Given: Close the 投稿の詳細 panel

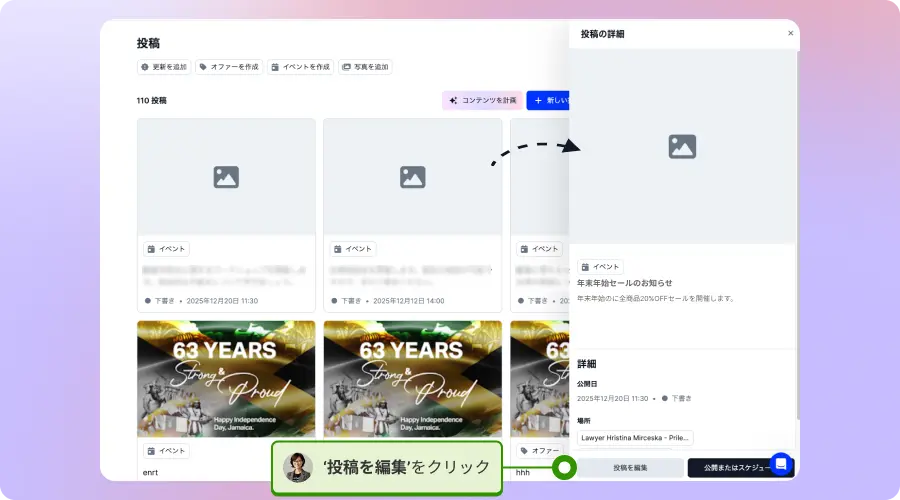Looking at the screenshot, I should [x=790, y=33].
